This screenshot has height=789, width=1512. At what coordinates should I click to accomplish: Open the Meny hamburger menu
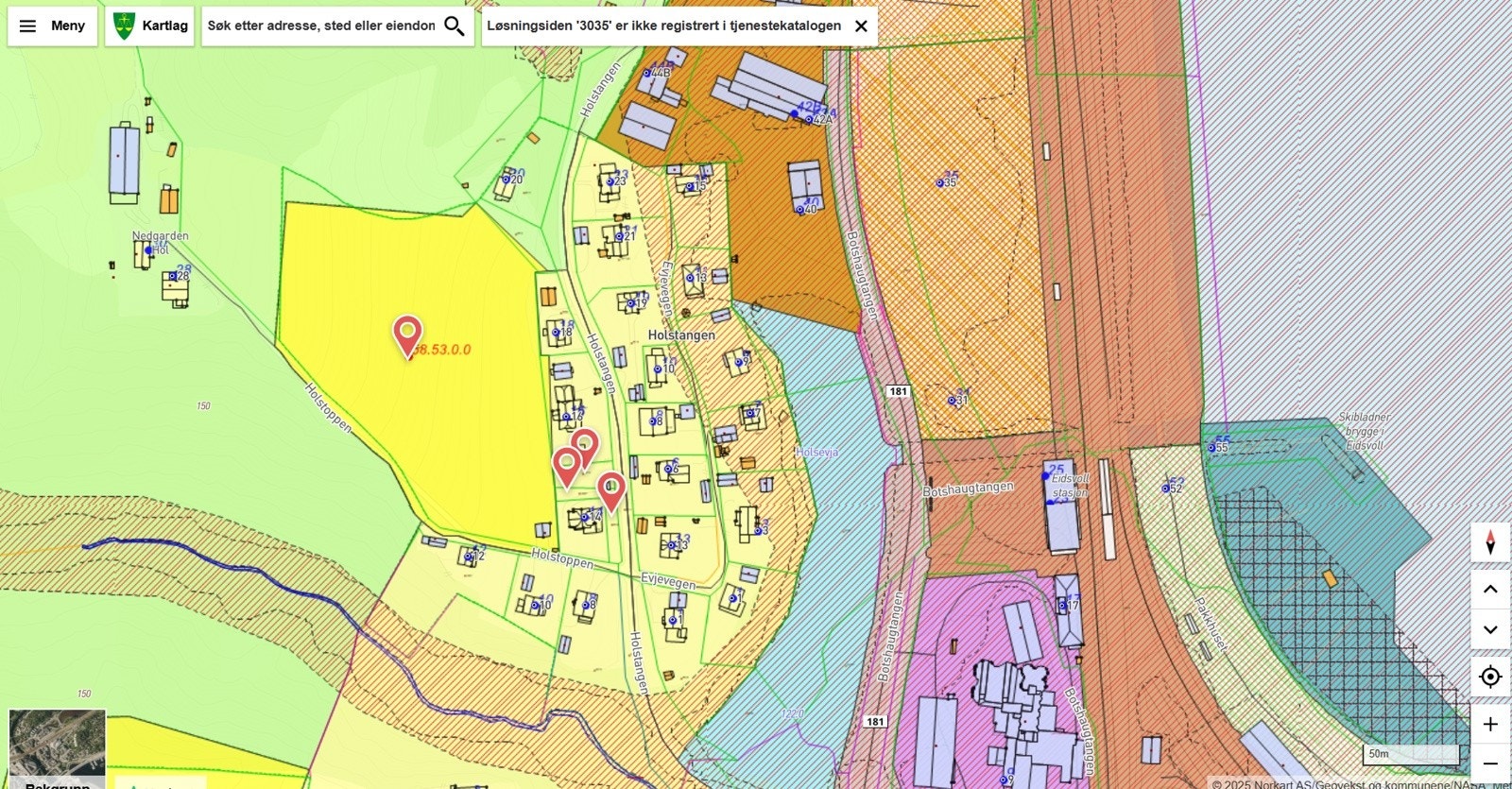[x=52, y=26]
